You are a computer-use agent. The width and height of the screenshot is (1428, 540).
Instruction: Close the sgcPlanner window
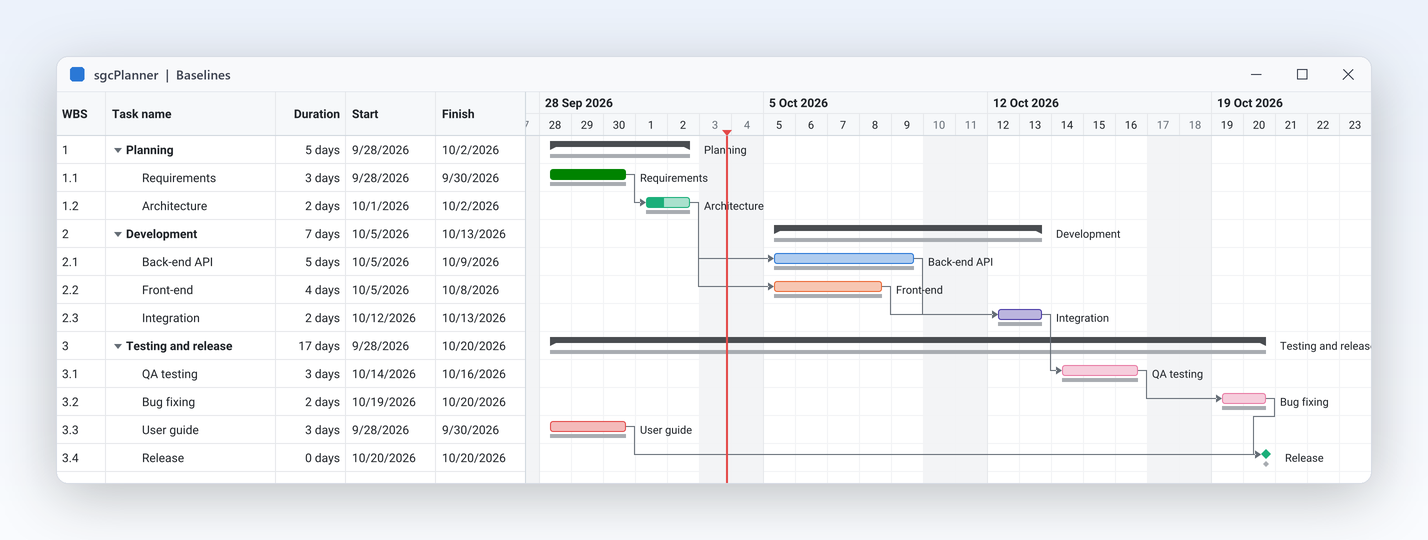tap(1348, 75)
